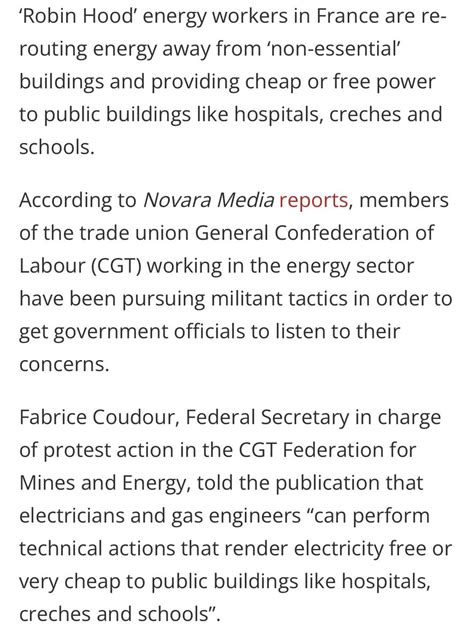Screen dimensions: 474x642
Task: Click "According to" starting second paragraph
Action: [77, 201]
